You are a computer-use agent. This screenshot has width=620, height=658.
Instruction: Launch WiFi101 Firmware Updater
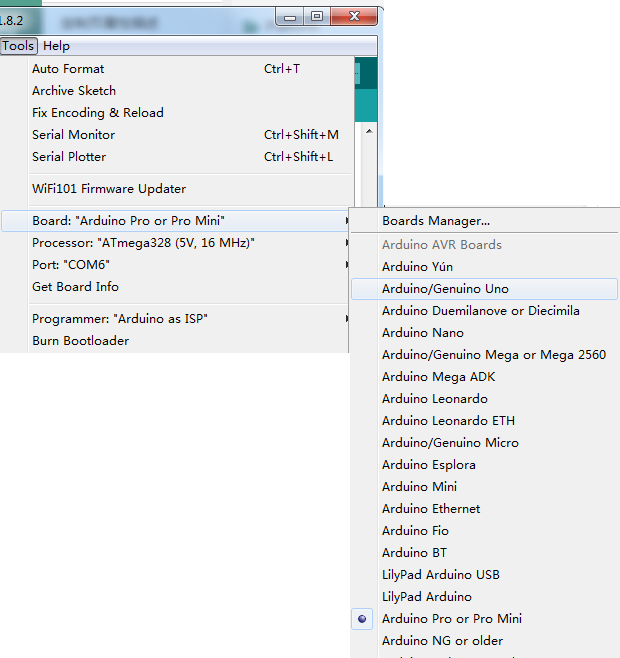pos(175,189)
